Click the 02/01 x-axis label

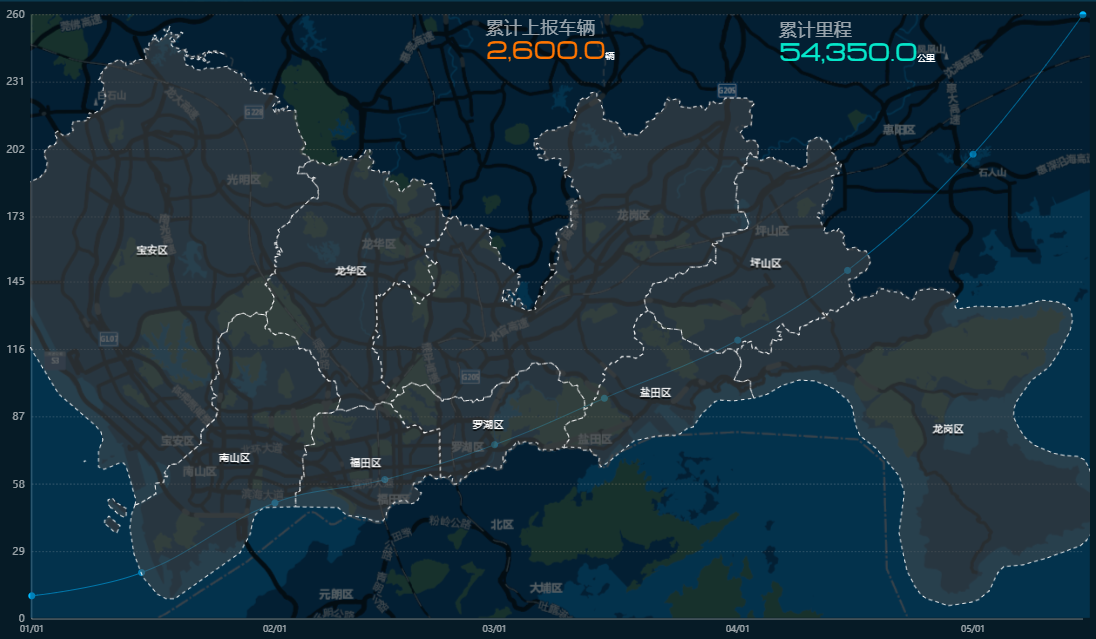pos(275,629)
